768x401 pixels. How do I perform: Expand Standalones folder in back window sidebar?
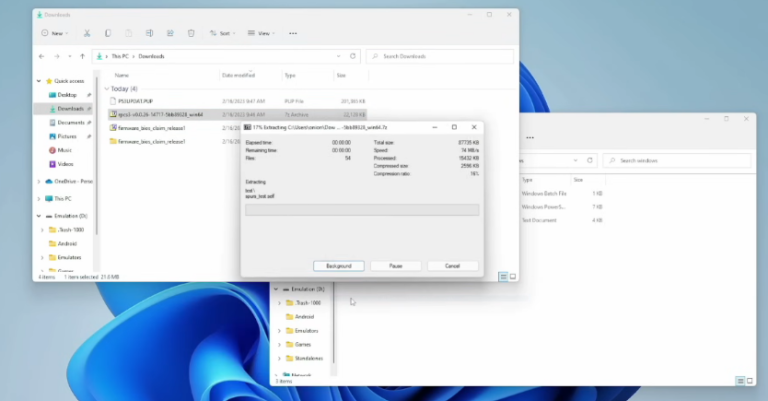(279, 358)
